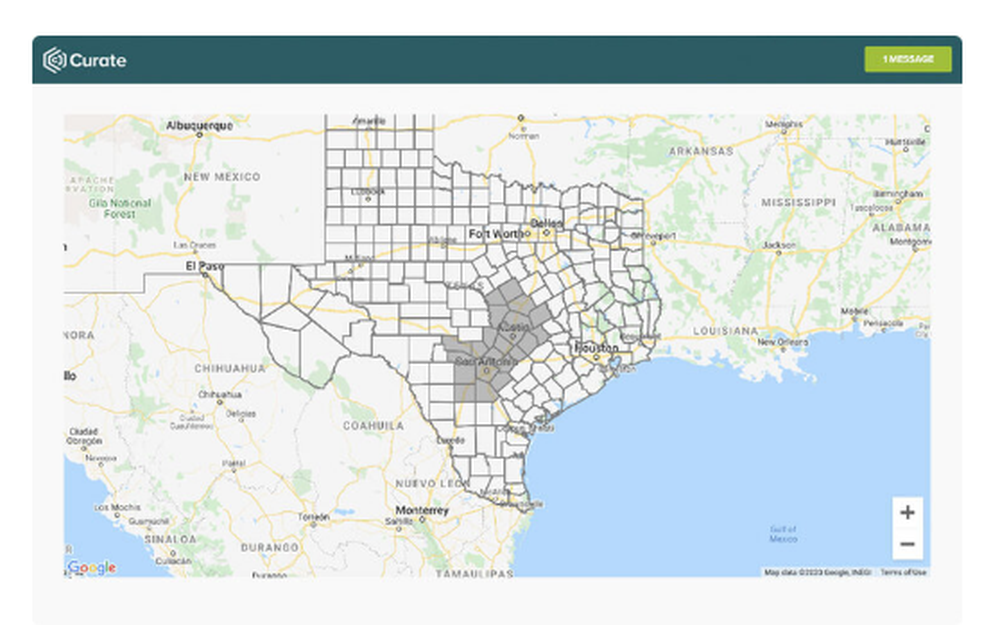Click the Dallas city marker
Viewport: 1000px width, 625px height.
[x=546, y=233]
